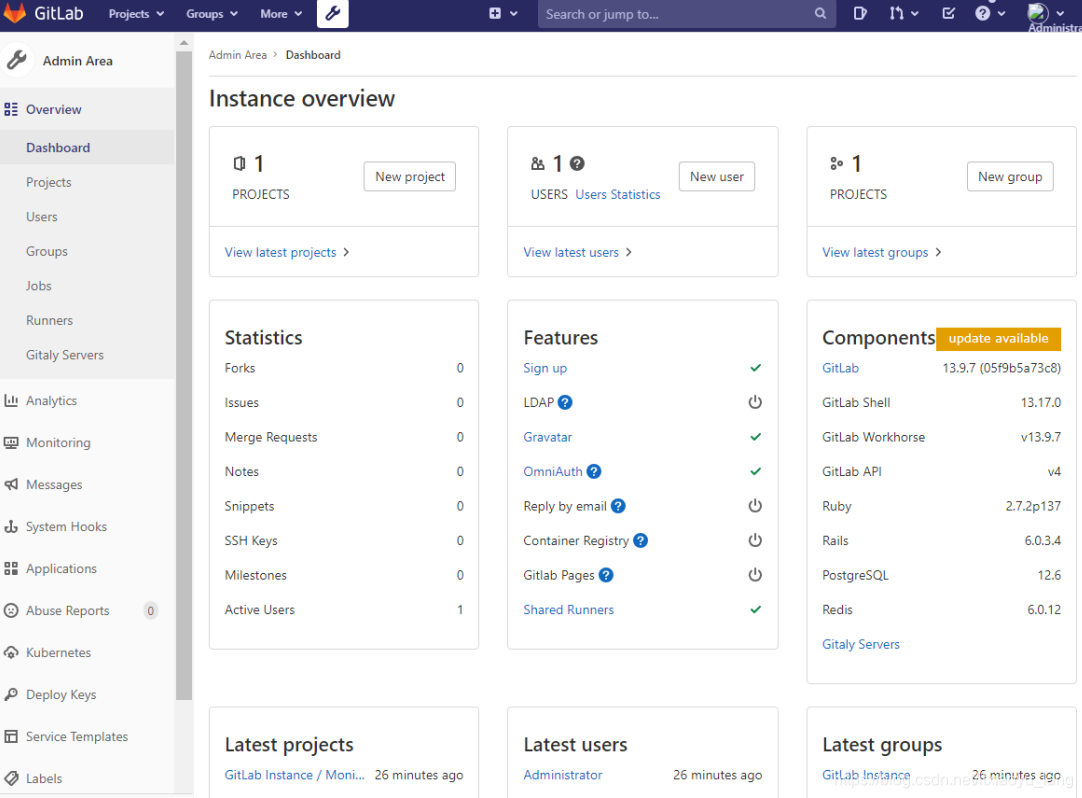Click the Admin Area wrench icon in sidebar
The image size is (1082, 798).
(17, 60)
